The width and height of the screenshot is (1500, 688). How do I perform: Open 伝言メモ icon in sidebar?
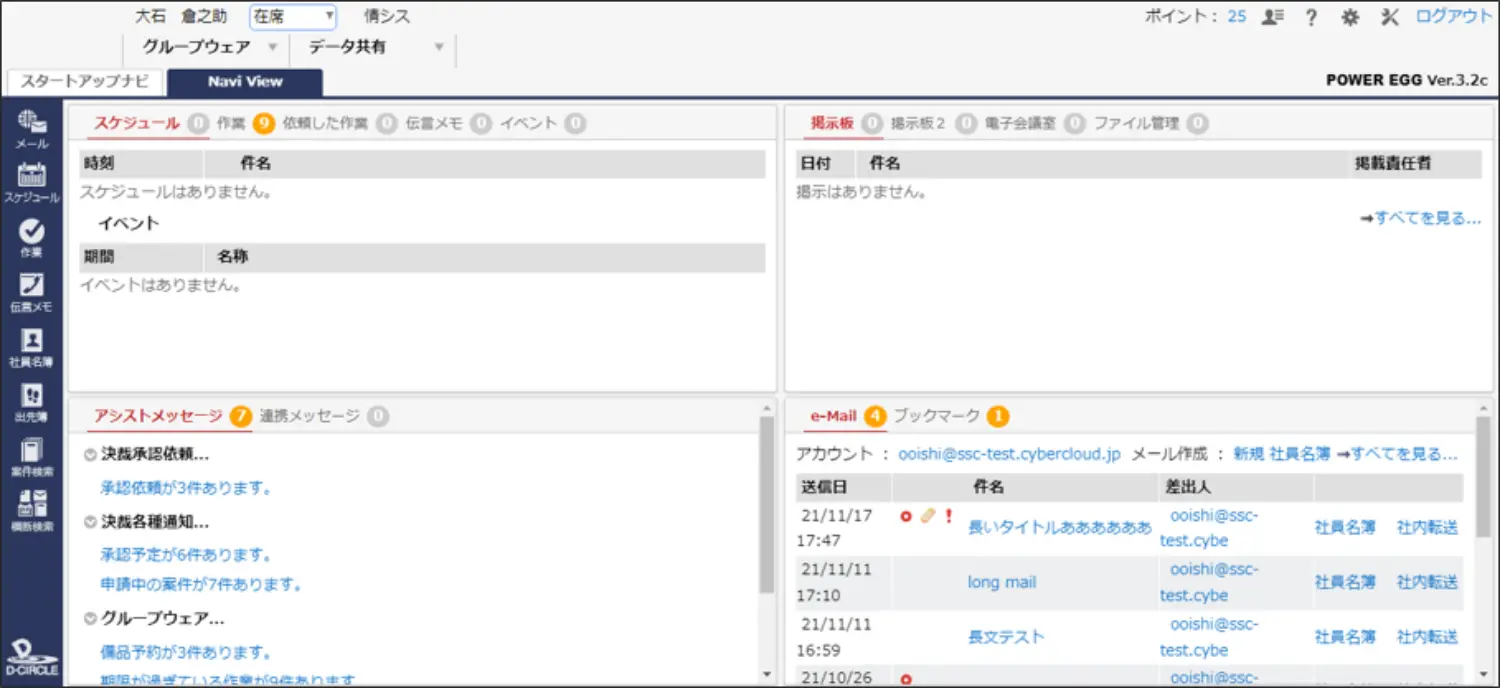(x=32, y=286)
